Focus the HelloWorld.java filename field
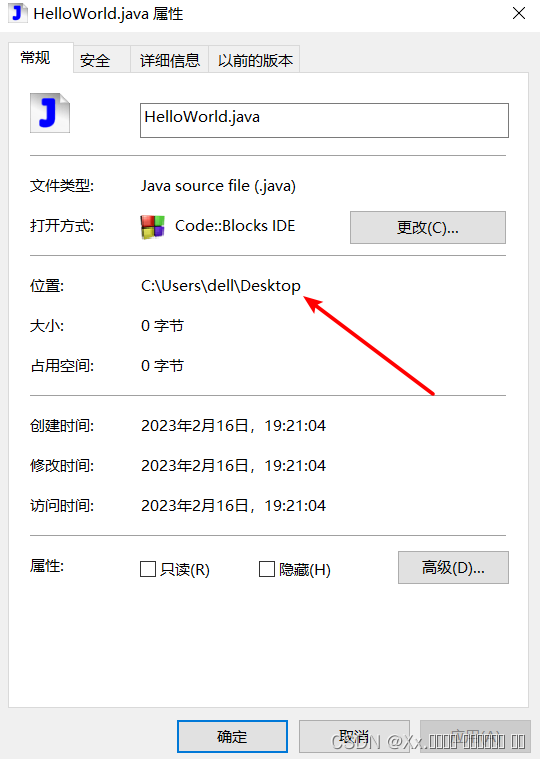Viewport: 540px width, 759px height. pyautogui.click(x=324, y=120)
